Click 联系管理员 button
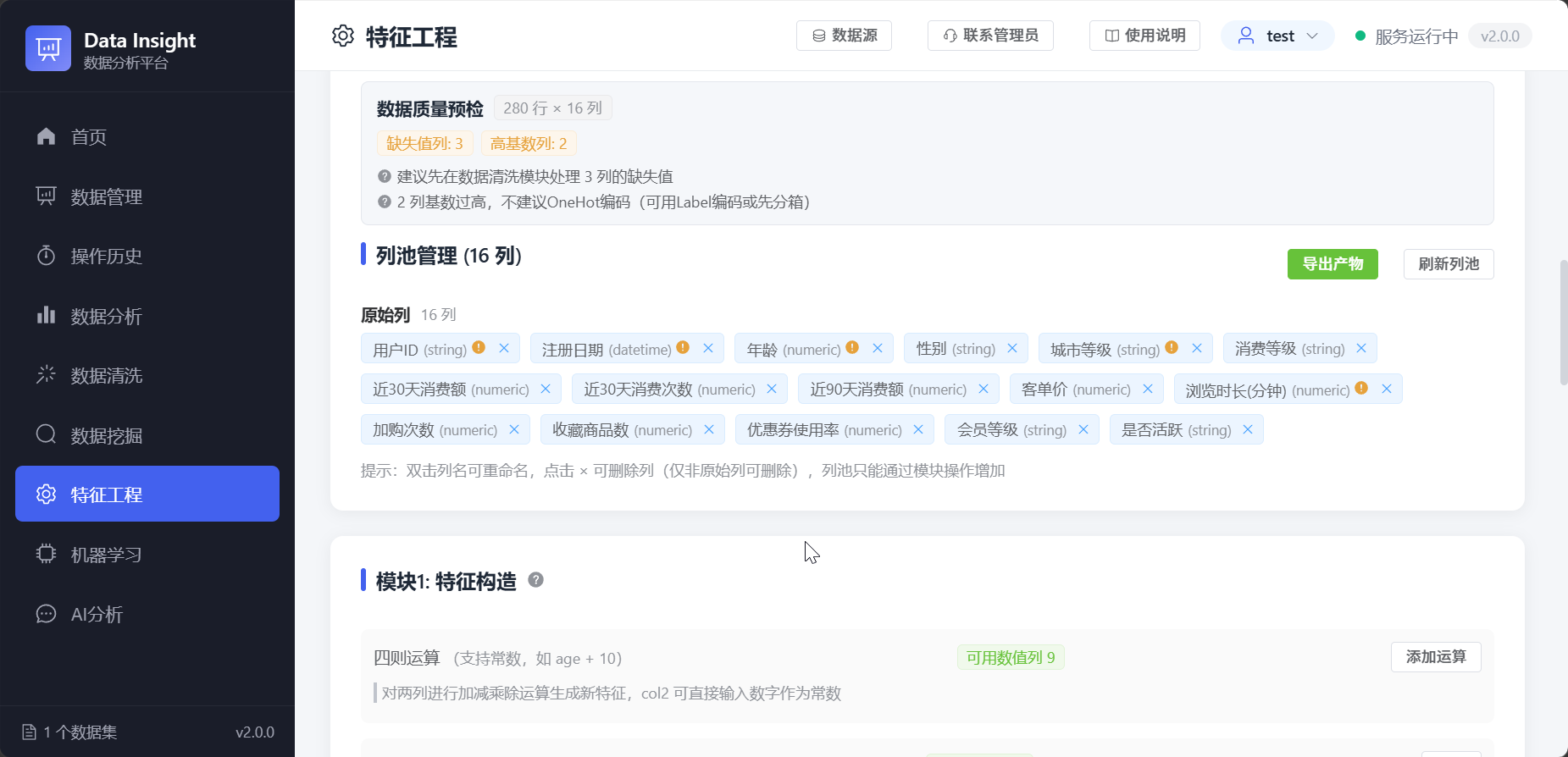This screenshot has width=1568, height=757. 990,36
